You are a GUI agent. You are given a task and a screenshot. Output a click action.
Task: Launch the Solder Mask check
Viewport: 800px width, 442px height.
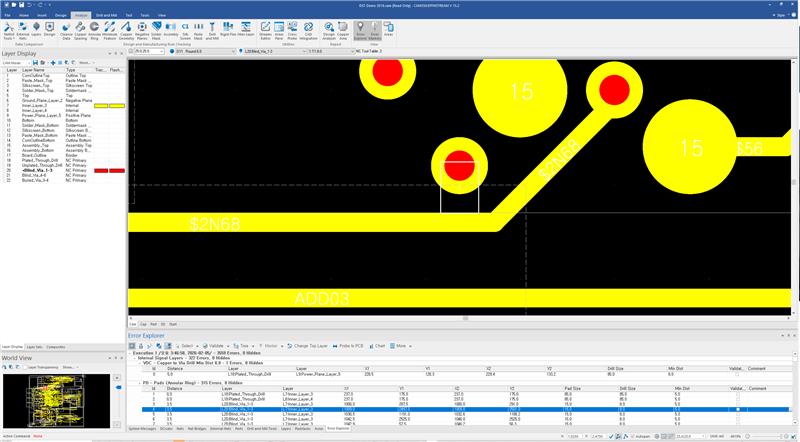[157, 31]
